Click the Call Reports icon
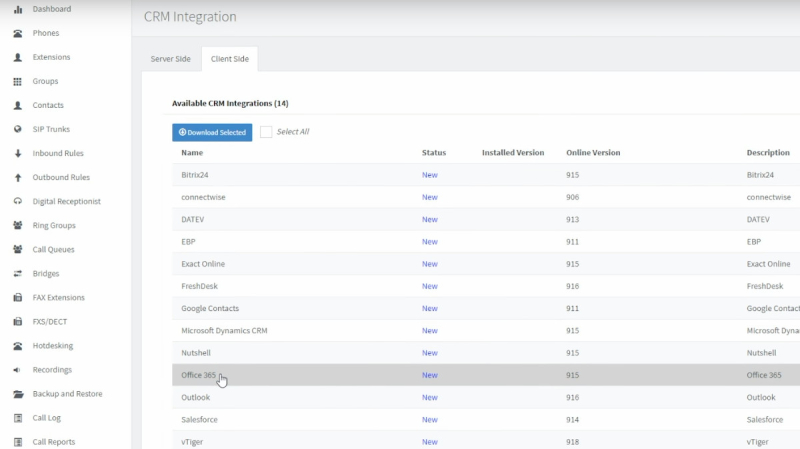This screenshot has width=800, height=449. click(x=18, y=442)
